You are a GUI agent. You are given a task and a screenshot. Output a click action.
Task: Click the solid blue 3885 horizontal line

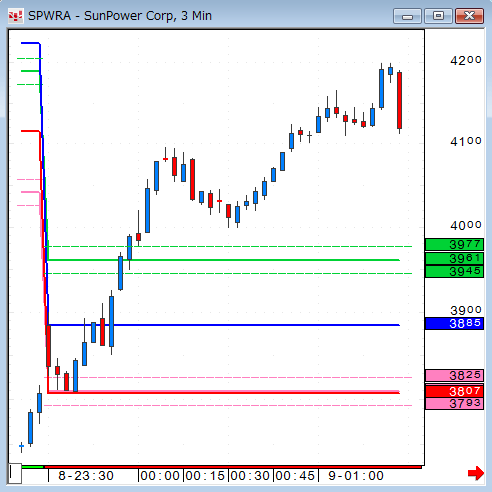(x=224, y=325)
